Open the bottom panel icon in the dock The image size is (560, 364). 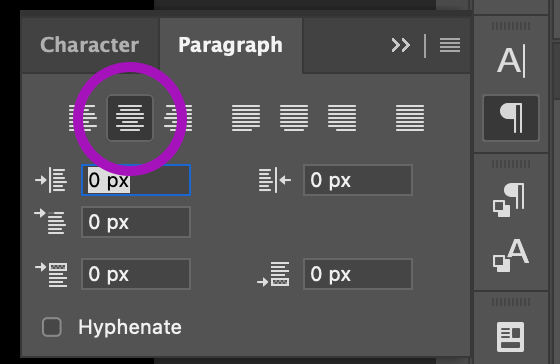point(510,337)
